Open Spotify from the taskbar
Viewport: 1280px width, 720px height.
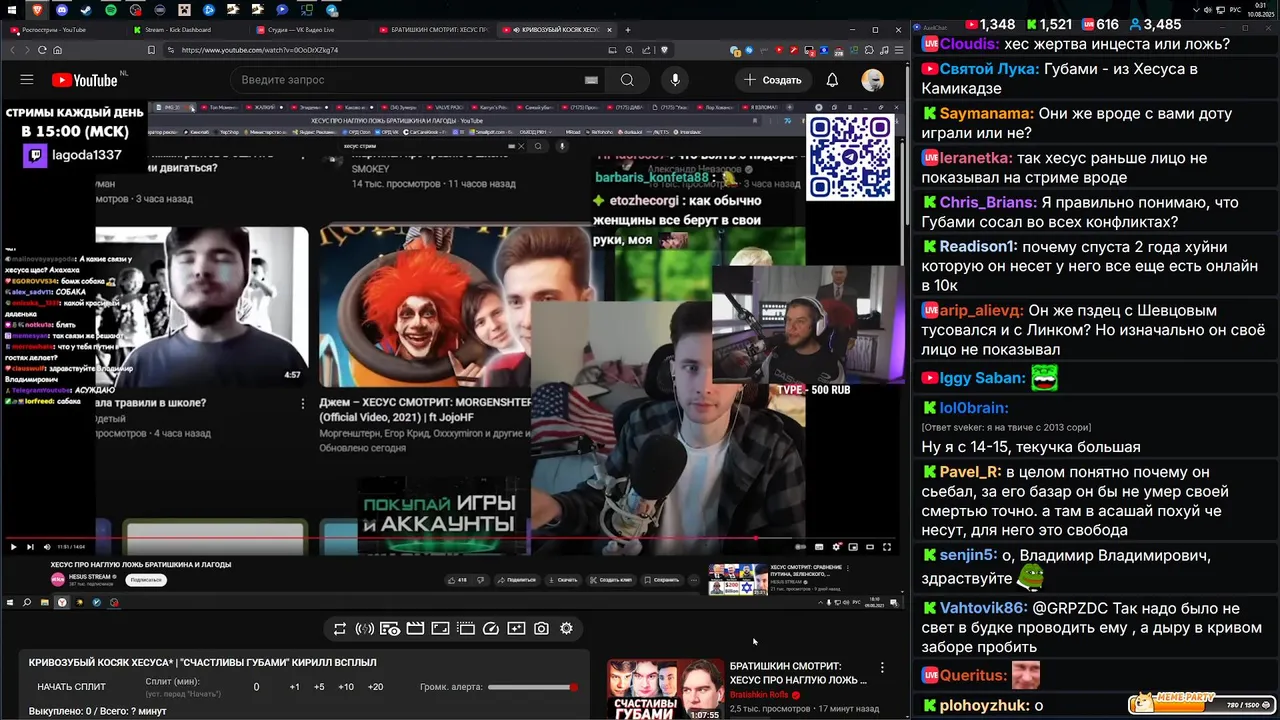(110, 9)
